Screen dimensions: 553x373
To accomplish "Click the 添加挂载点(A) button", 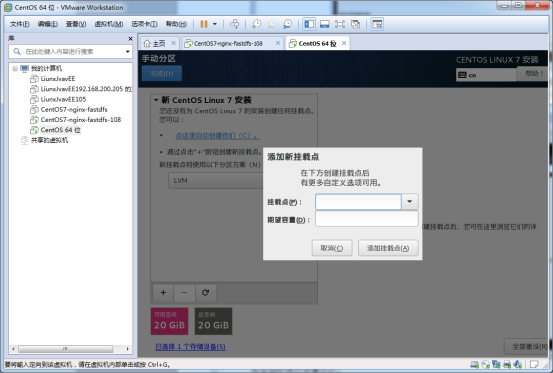I will click(388, 248).
